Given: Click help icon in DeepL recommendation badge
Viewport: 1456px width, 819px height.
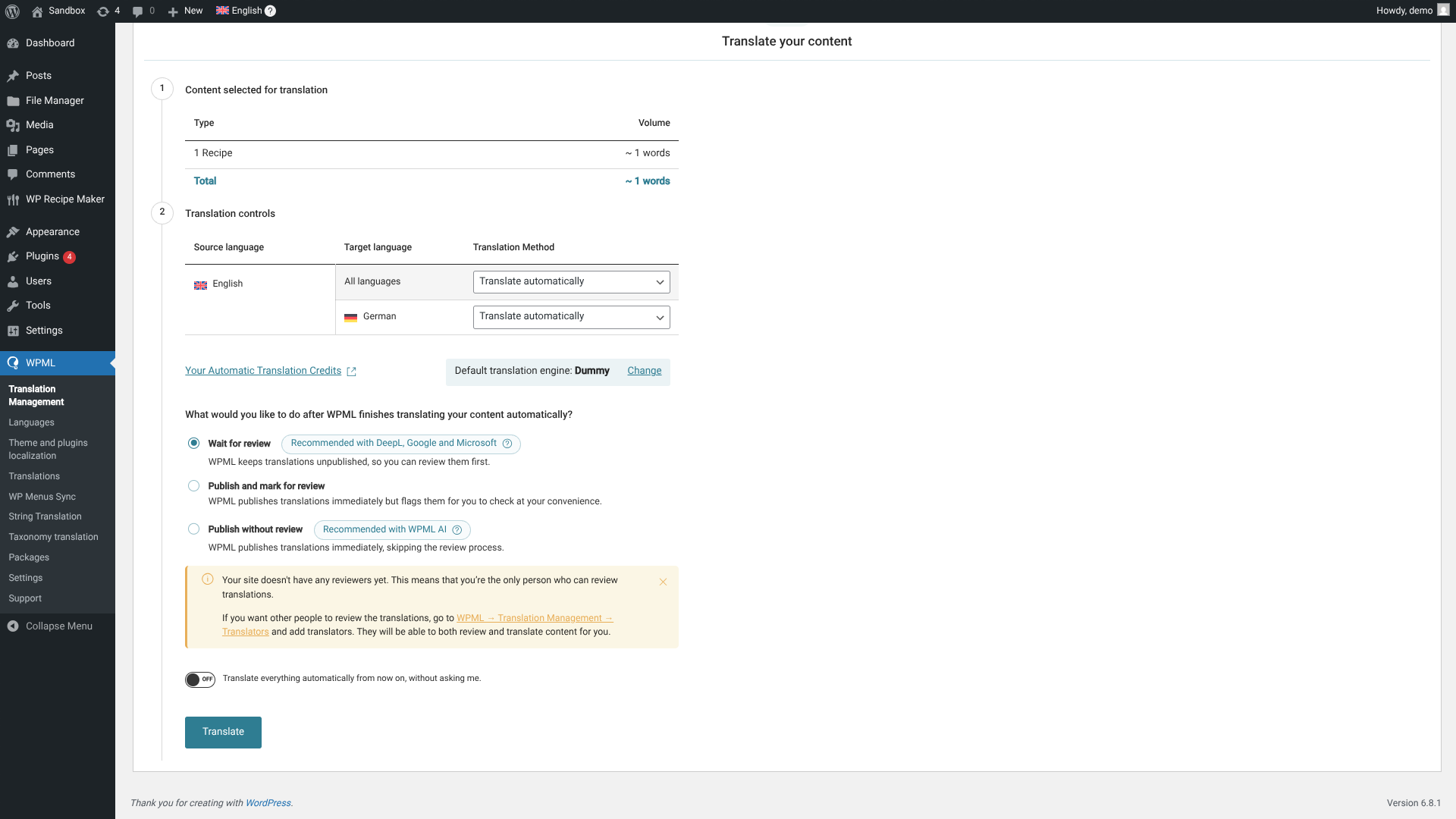Looking at the screenshot, I should pyautogui.click(x=507, y=444).
